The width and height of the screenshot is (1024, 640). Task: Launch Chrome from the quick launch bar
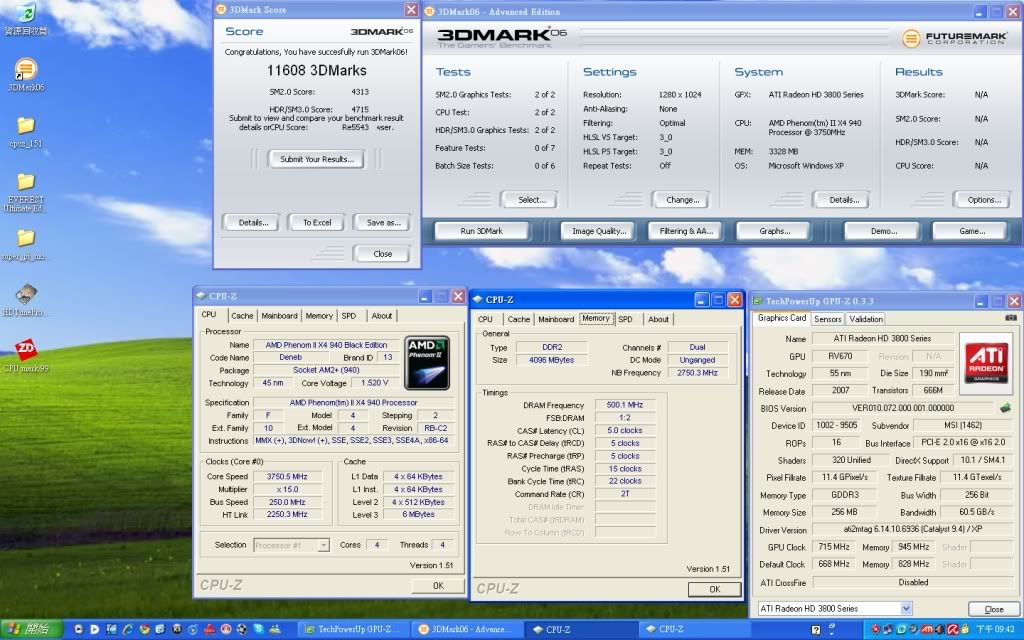[144, 630]
